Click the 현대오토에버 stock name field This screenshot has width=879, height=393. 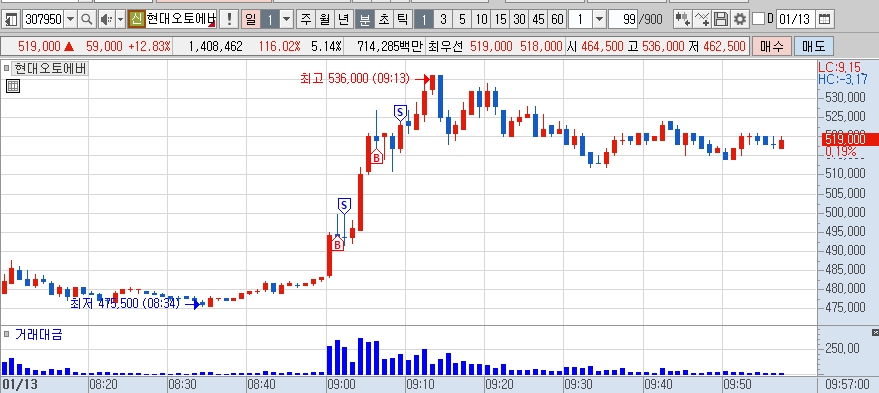click(x=181, y=20)
